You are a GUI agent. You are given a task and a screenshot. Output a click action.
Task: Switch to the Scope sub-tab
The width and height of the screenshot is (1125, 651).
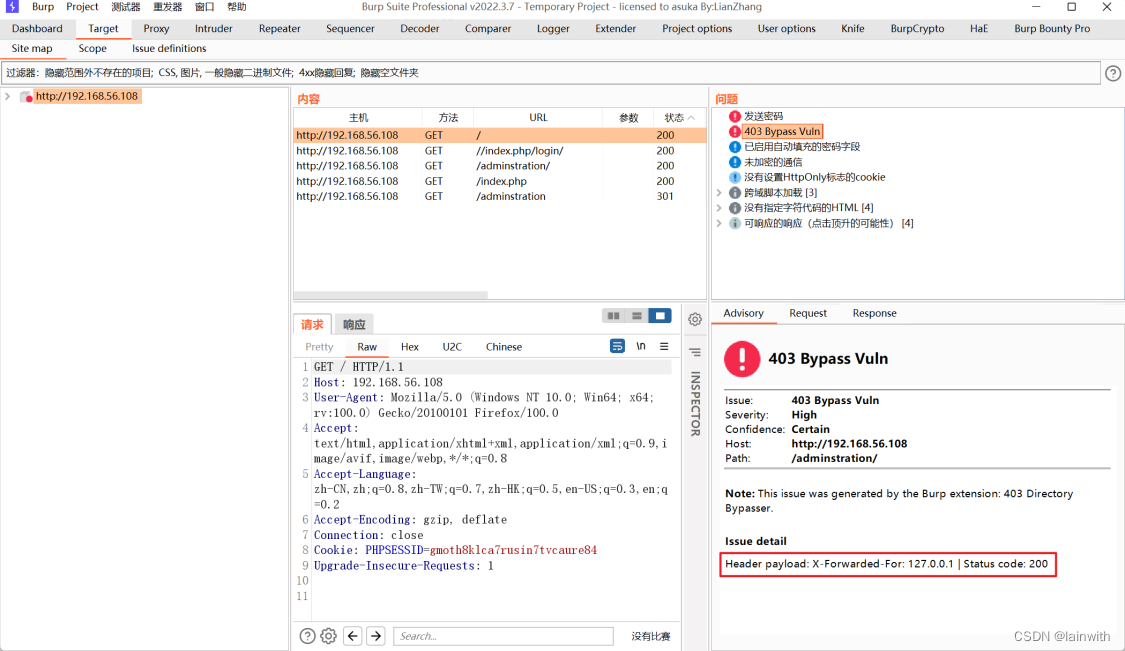pyautogui.click(x=93, y=48)
